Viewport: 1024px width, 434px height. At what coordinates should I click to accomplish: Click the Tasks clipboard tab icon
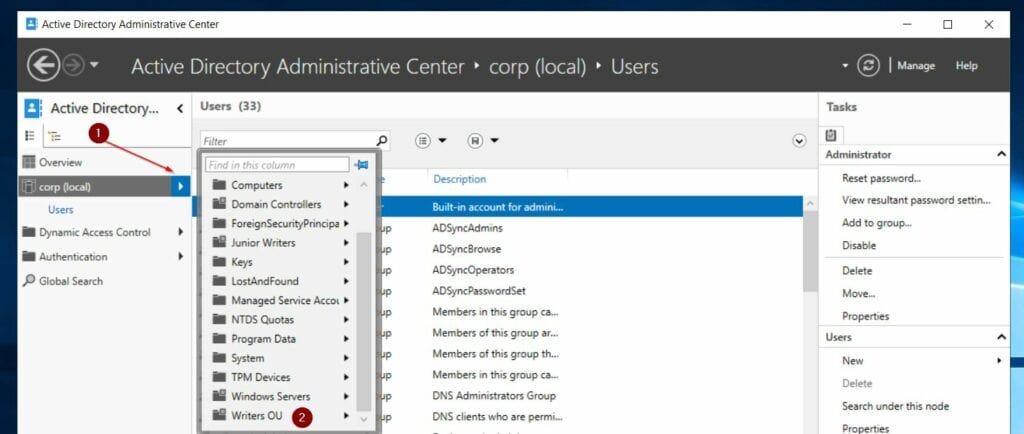coord(831,136)
